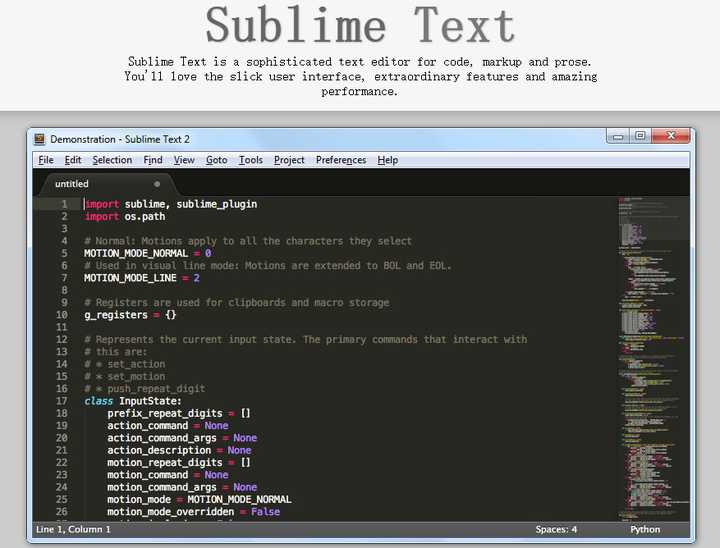Open the View menu
720x548 pixels.
[184, 160]
